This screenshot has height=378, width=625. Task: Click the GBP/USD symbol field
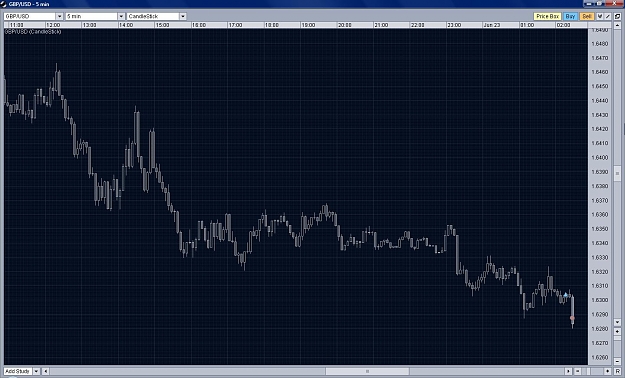[x=30, y=16]
